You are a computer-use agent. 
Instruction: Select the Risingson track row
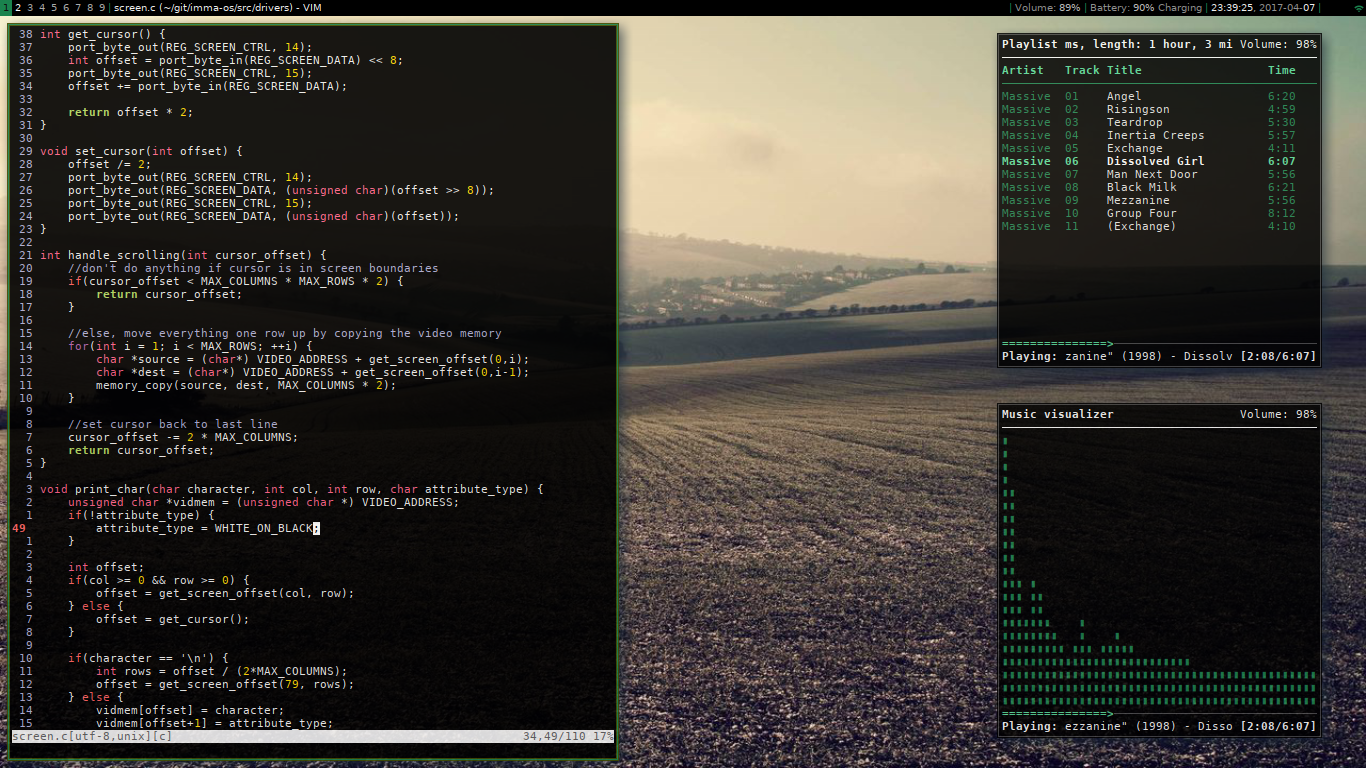1158,109
